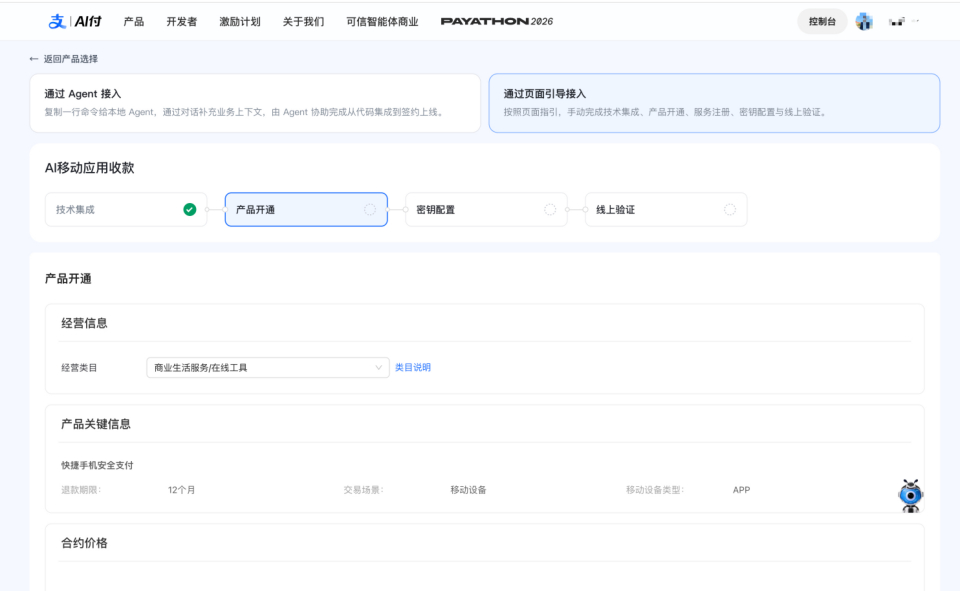Select the 产品开通 step status circle
Screen dimensions: 960x591
click(370, 209)
